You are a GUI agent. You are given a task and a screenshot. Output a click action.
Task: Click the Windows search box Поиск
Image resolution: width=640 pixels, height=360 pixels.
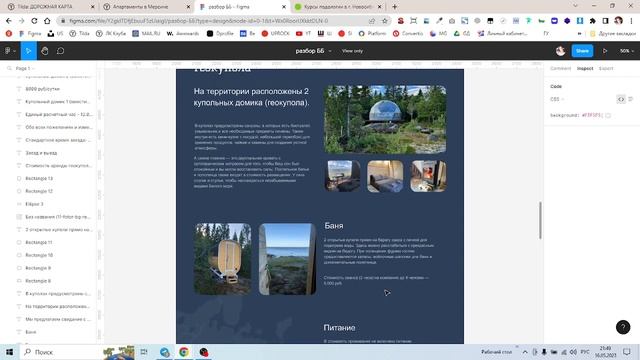point(61,352)
